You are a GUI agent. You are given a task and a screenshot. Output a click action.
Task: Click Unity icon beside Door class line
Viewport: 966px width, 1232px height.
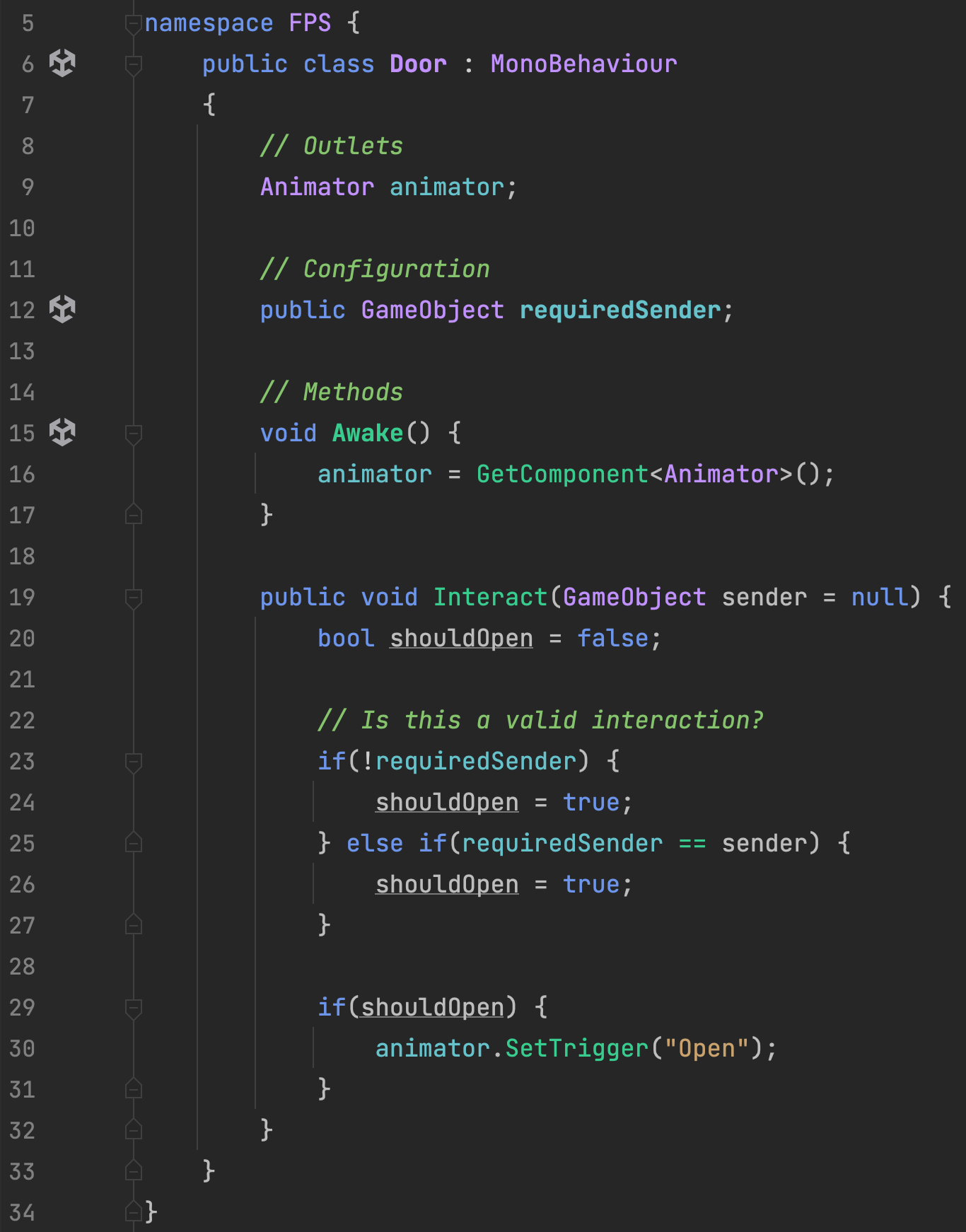pos(62,64)
